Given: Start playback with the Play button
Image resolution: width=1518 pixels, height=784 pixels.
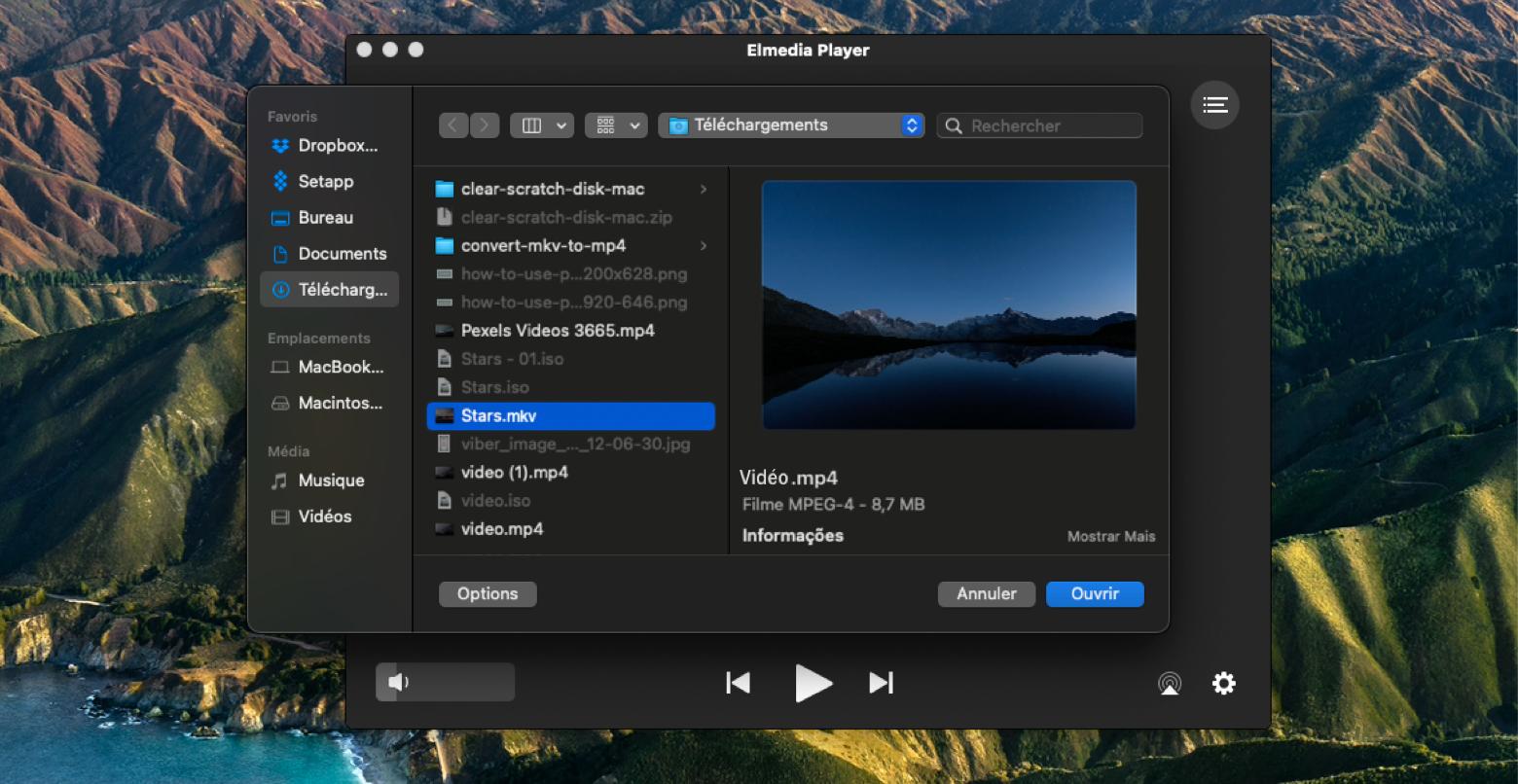Looking at the screenshot, I should point(813,683).
